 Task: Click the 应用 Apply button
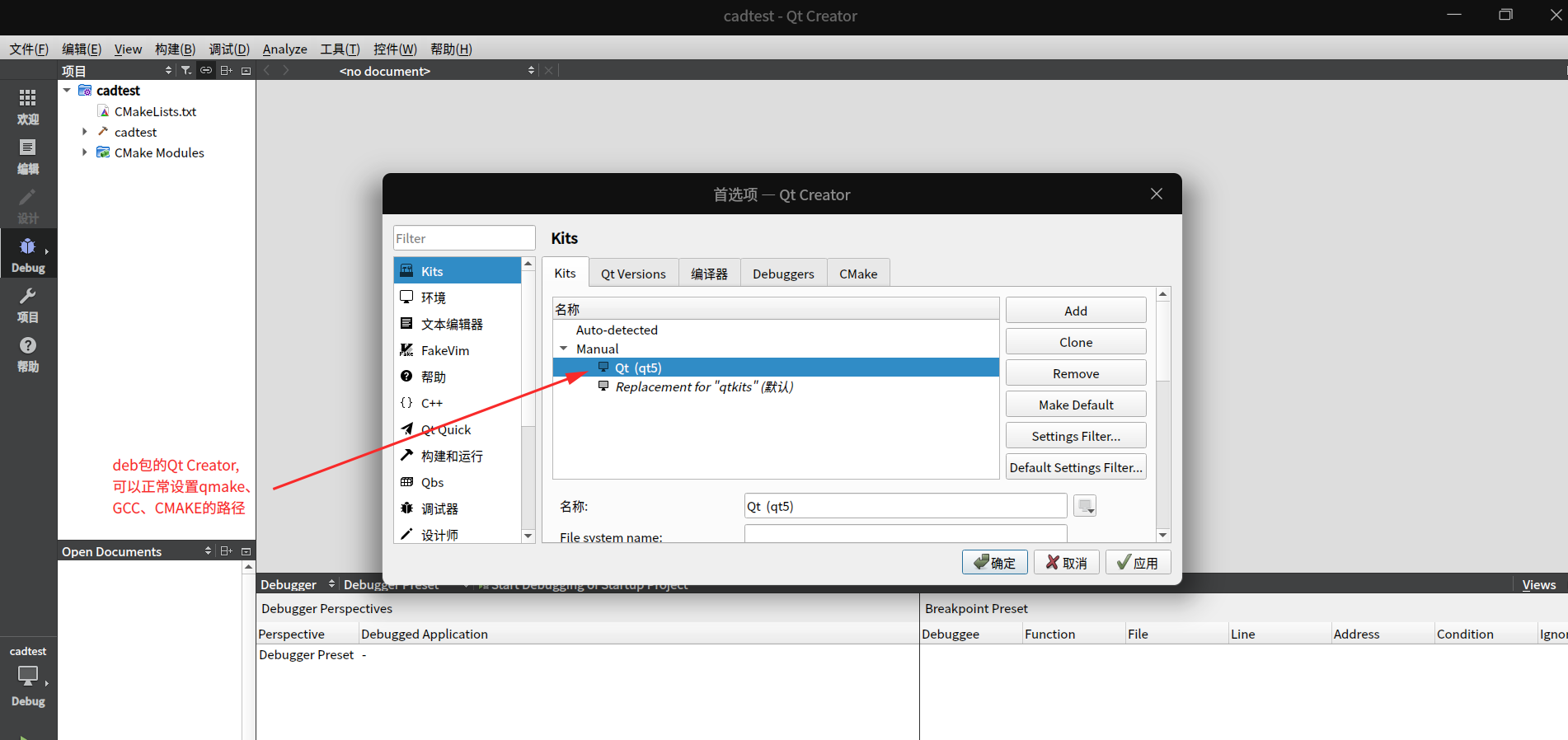point(1138,562)
